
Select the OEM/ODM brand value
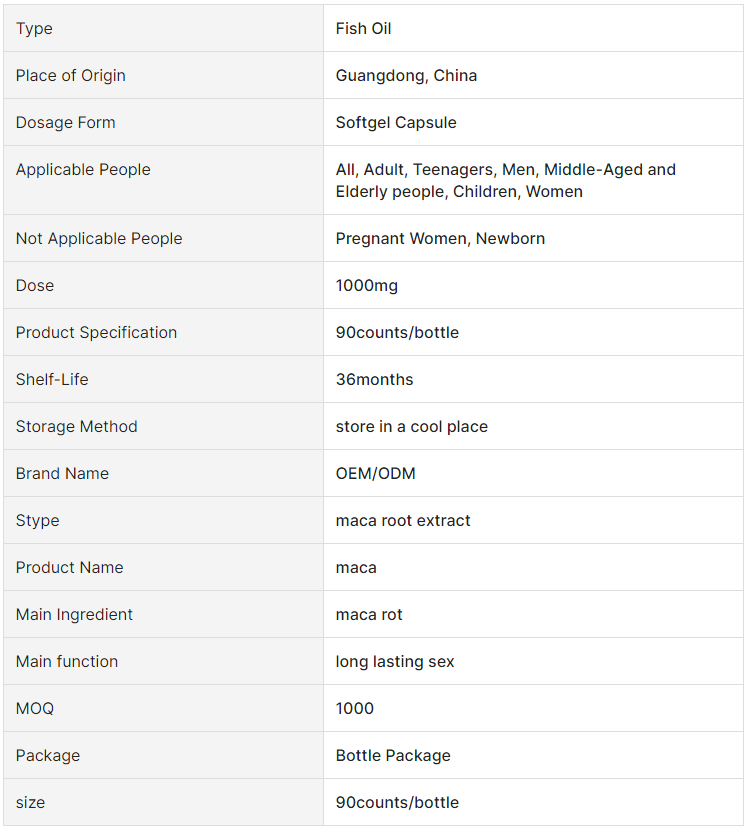[x=375, y=474]
